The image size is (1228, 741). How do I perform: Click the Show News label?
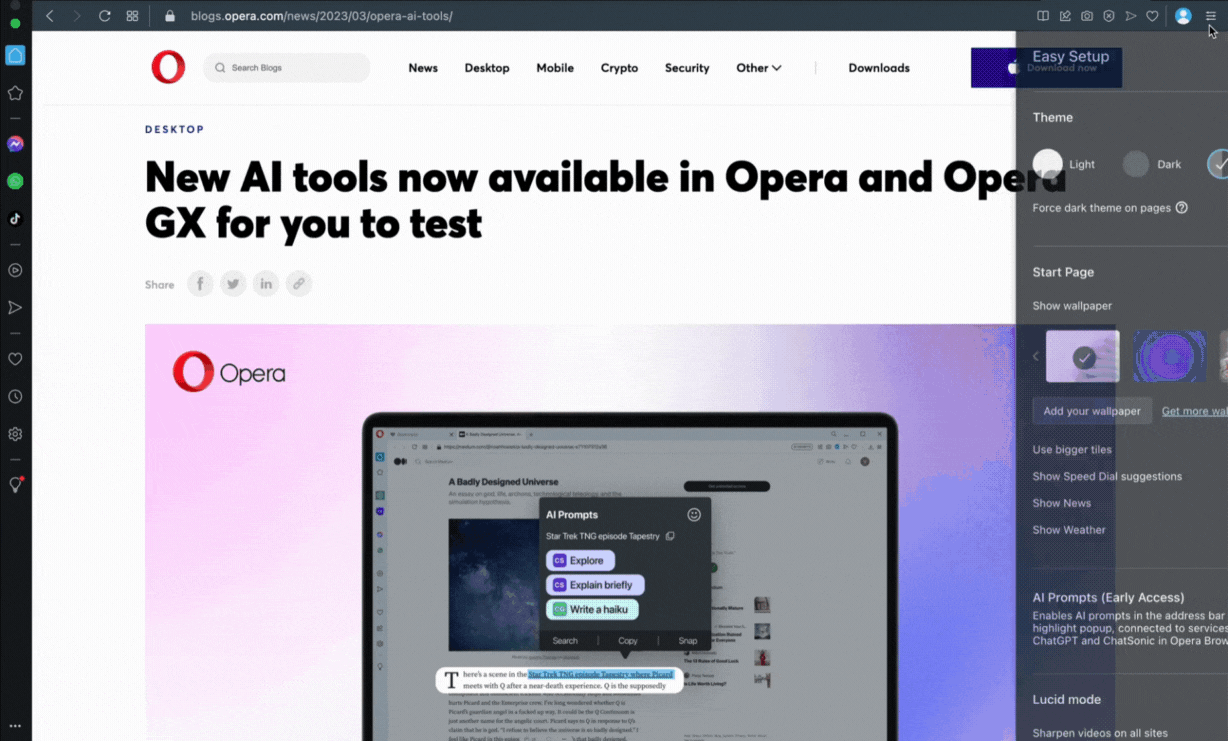coord(1062,503)
